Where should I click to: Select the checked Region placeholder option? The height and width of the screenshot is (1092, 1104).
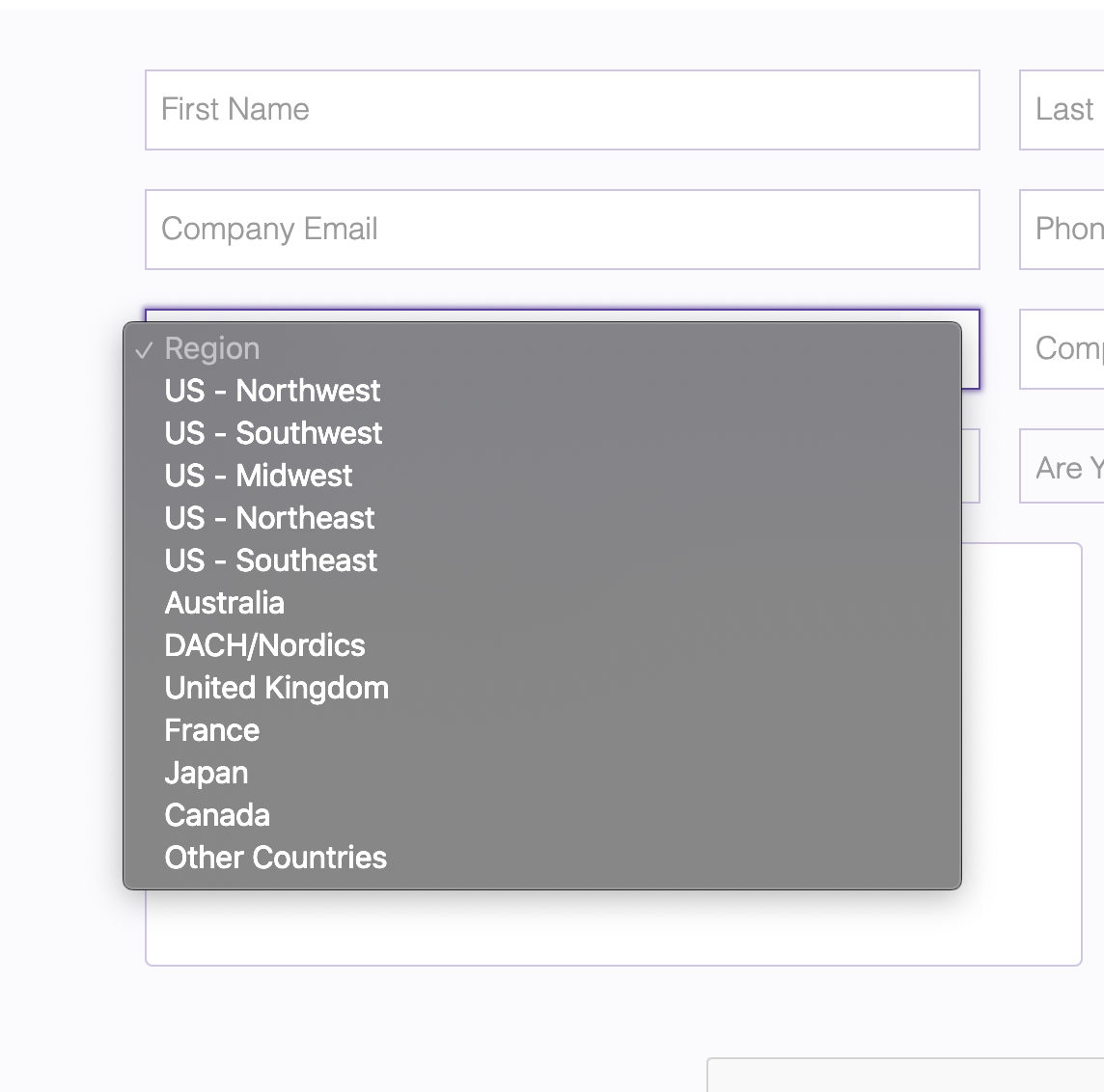tap(212, 348)
